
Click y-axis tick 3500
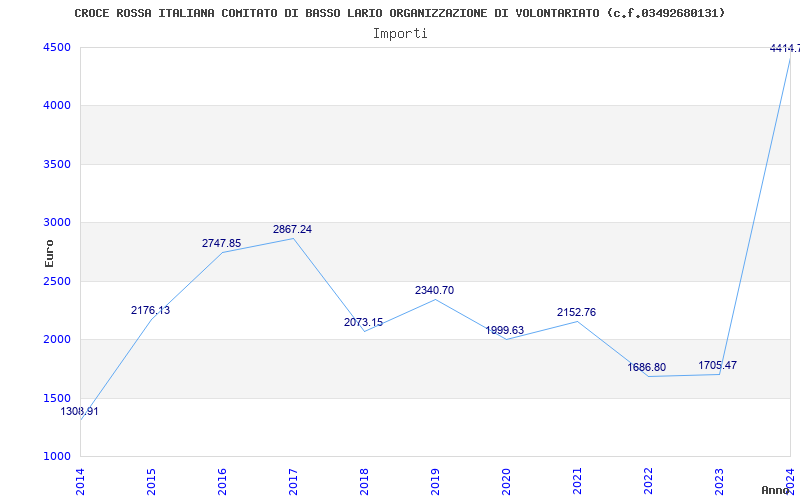[x=56, y=164]
